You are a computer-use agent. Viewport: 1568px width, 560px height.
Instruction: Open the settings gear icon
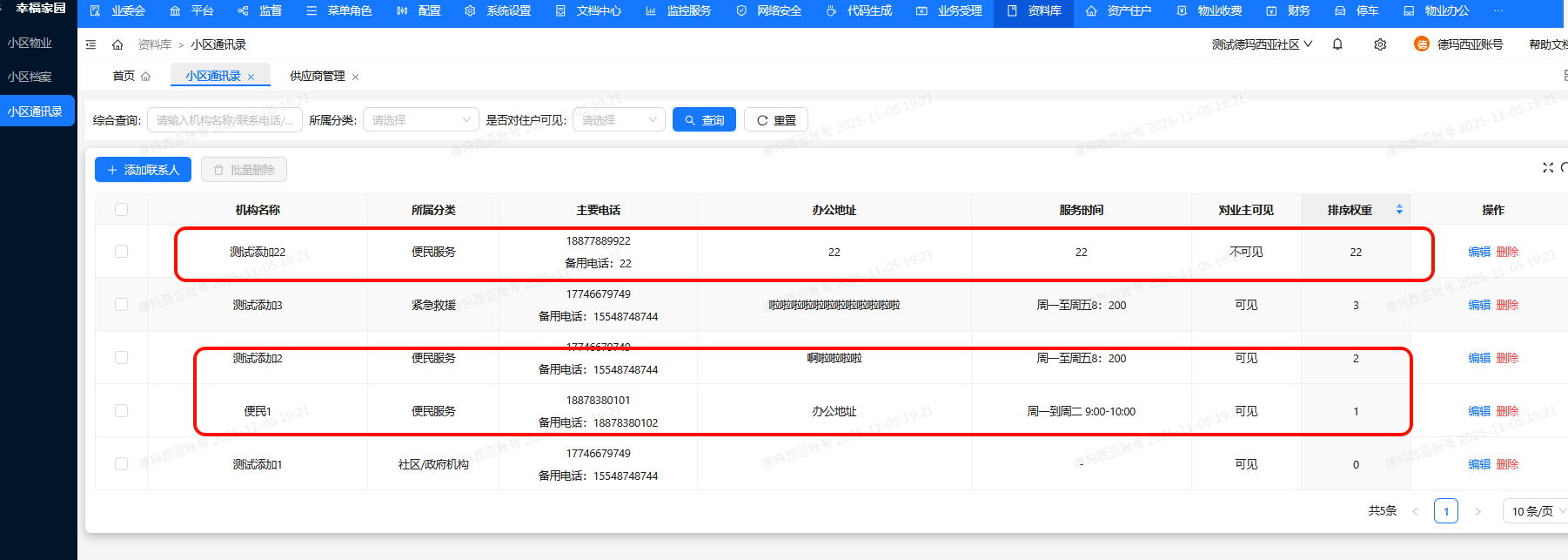click(1380, 44)
